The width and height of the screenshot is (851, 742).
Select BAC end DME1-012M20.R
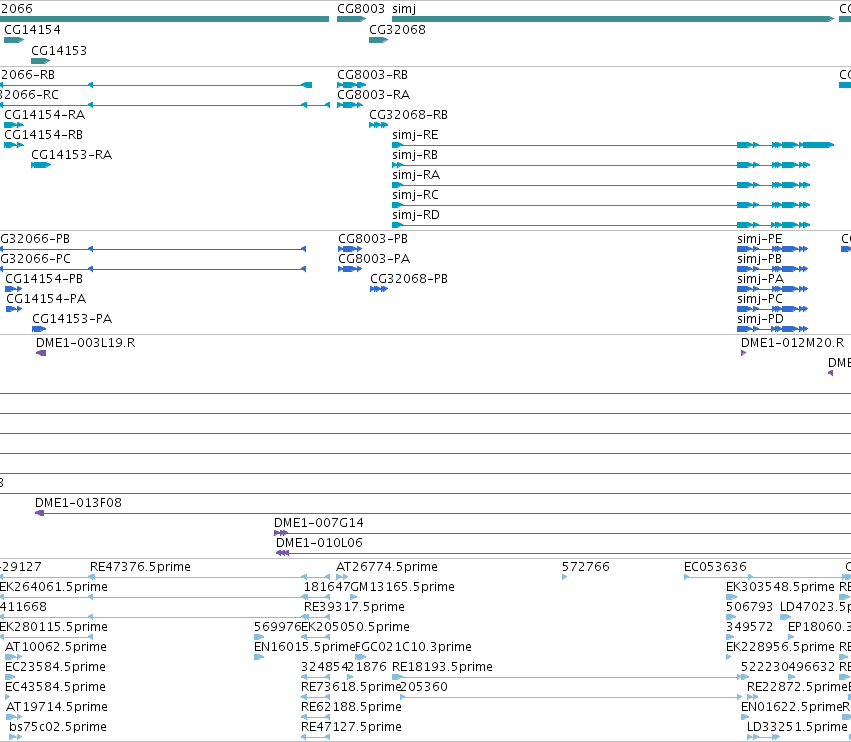pyautogui.click(x=792, y=343)
